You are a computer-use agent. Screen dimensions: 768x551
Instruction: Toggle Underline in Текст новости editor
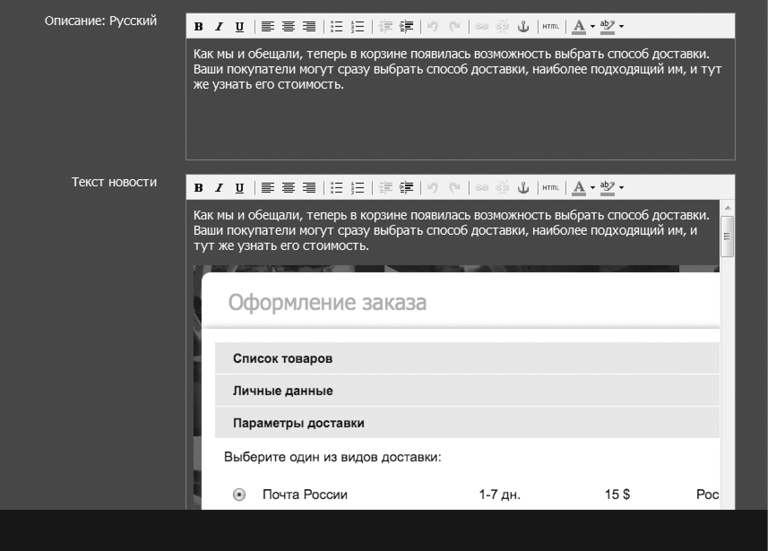coord(240,188)
